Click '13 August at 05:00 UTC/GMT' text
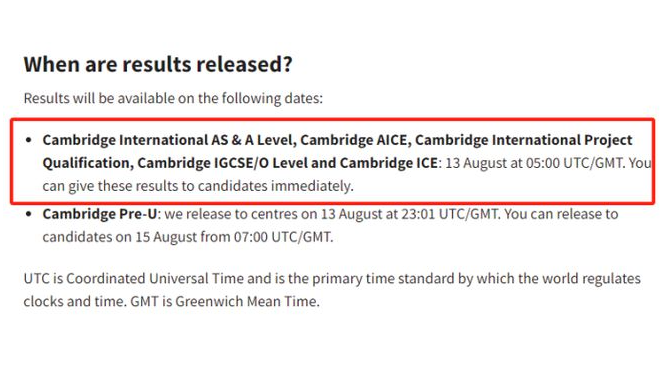The width and height of the screenshot is (665, 380). point(534,163)
